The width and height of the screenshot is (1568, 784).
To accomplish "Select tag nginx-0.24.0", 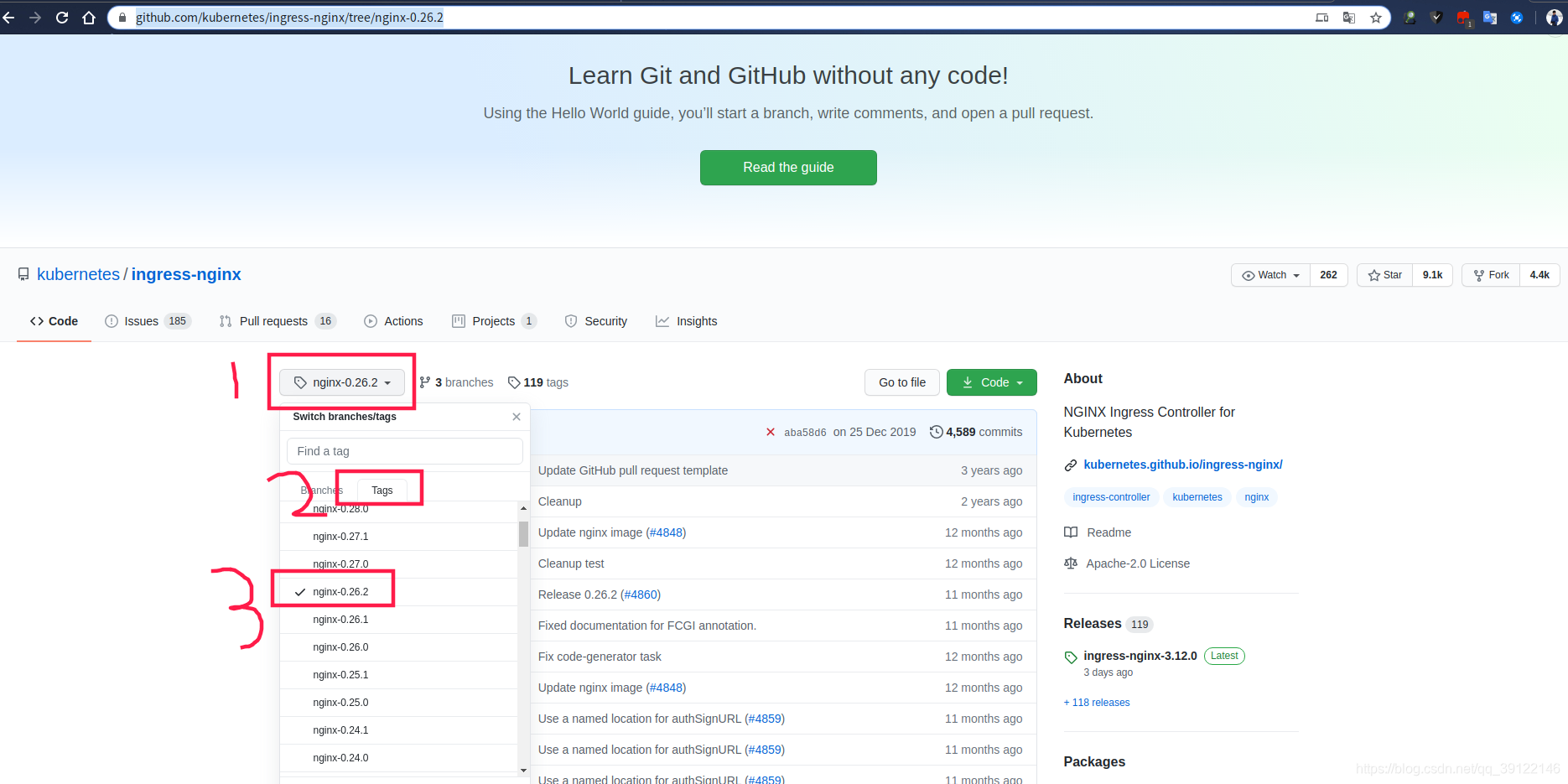I will (398, 758).
